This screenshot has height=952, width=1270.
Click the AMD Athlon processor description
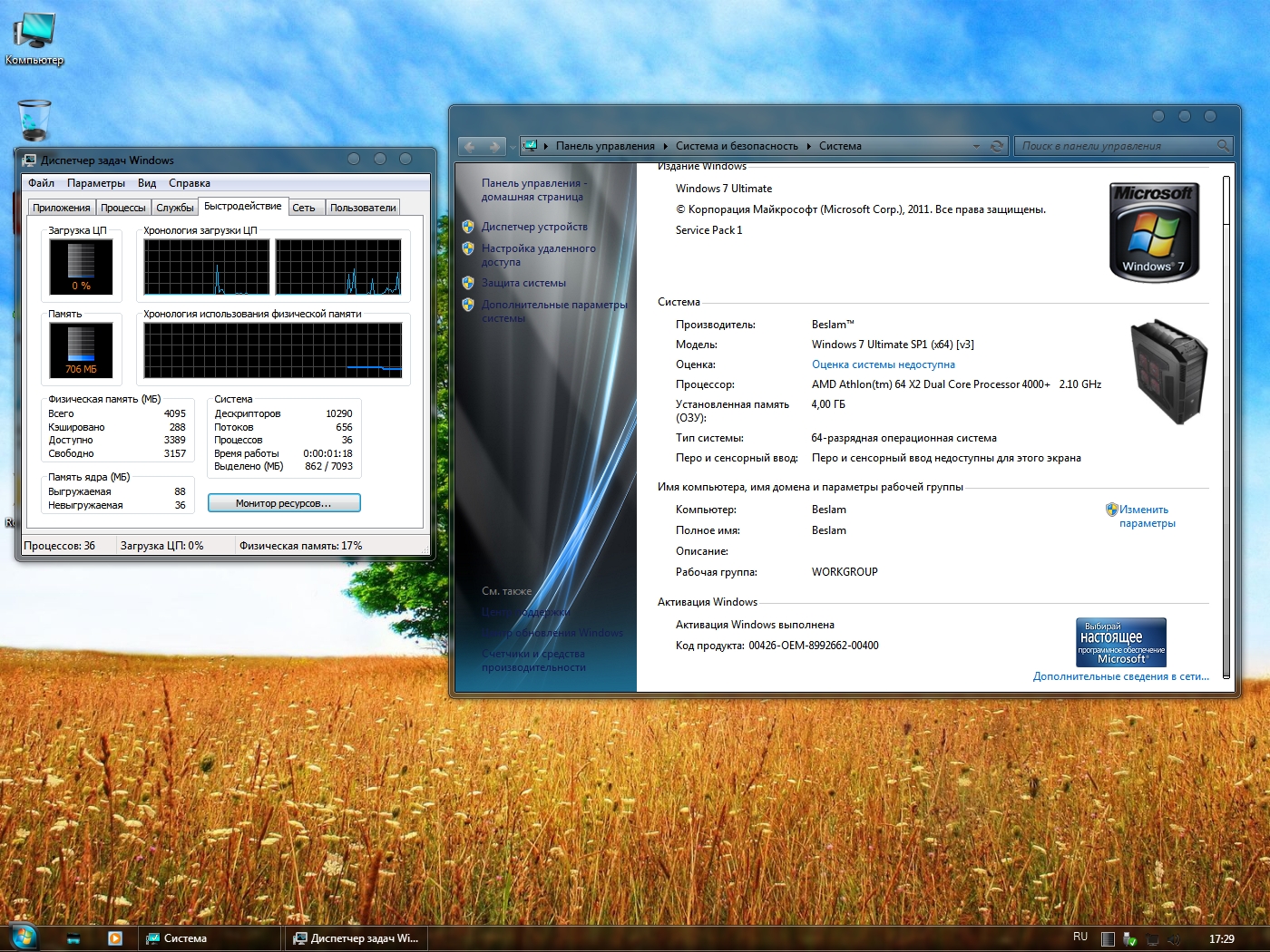pyautogui.click(x=957, y=384)
